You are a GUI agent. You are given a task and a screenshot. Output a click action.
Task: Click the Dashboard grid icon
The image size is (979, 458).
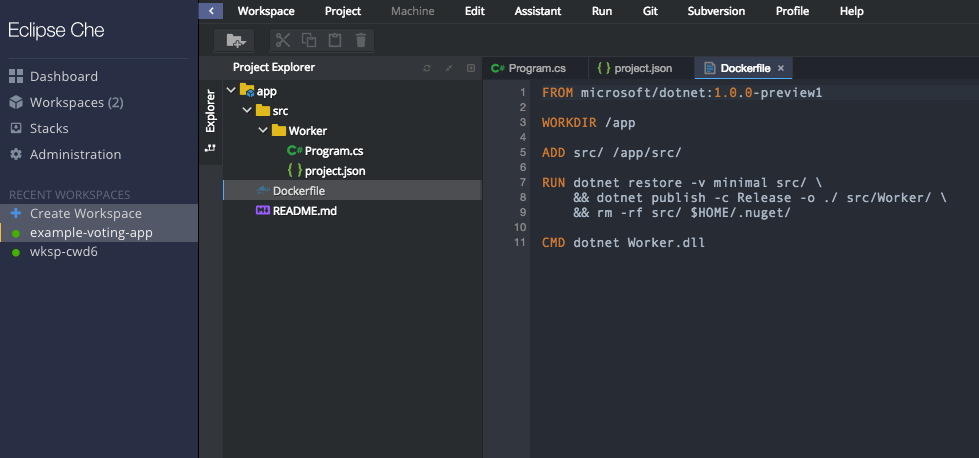[x=16, y=76]
